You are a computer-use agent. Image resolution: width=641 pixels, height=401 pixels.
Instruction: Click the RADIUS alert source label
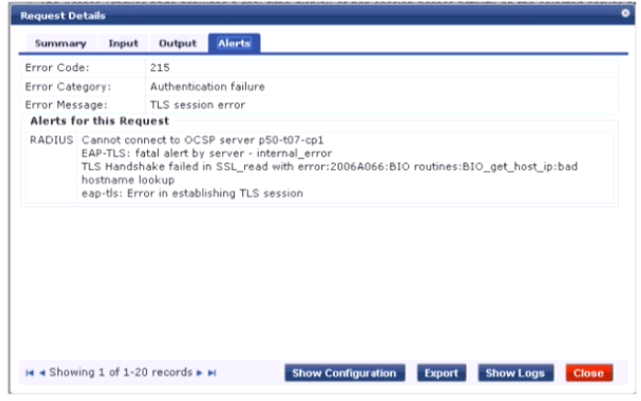[52, 140]
